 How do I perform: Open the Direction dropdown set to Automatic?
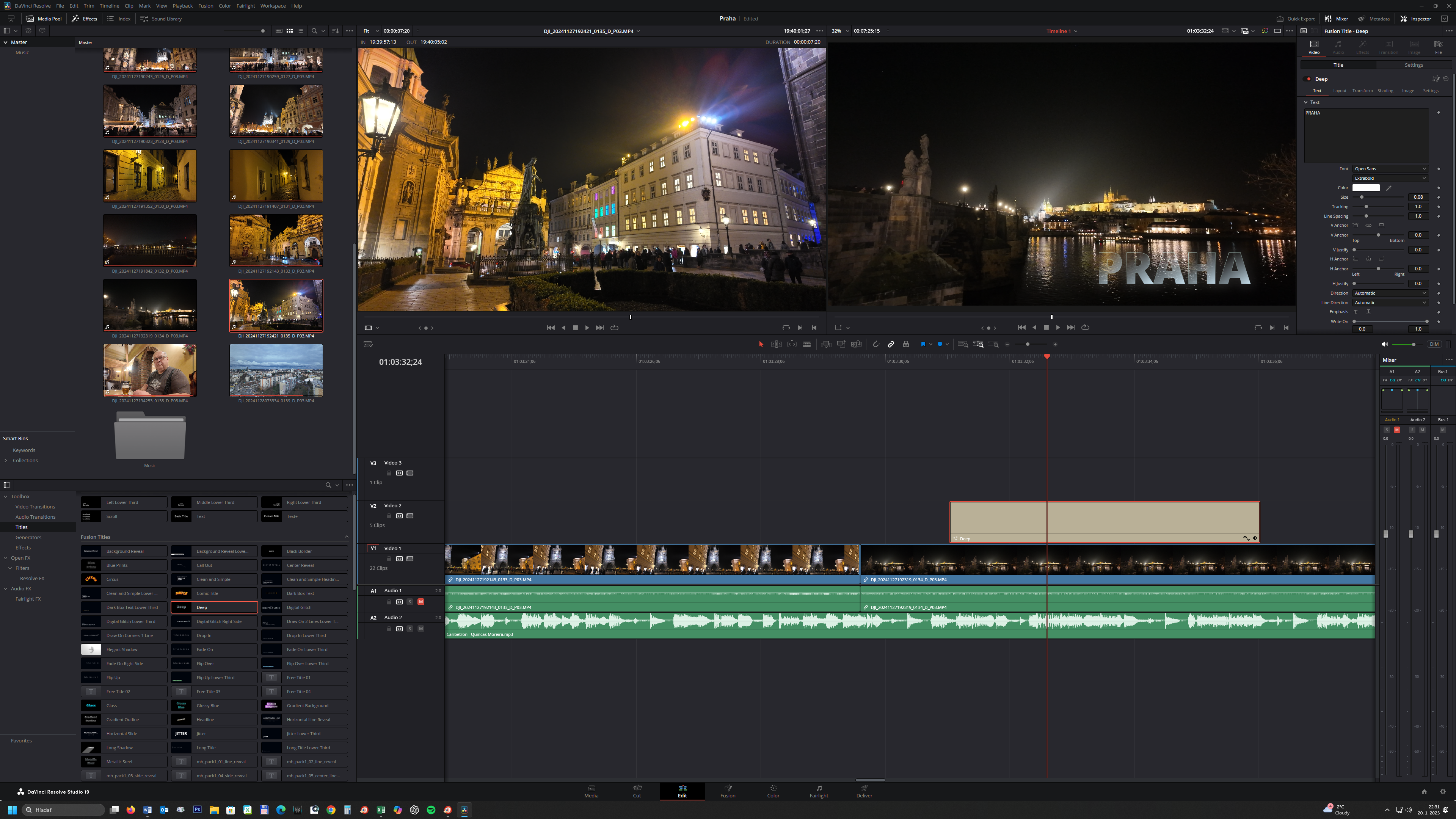(x=1390, y=293)
